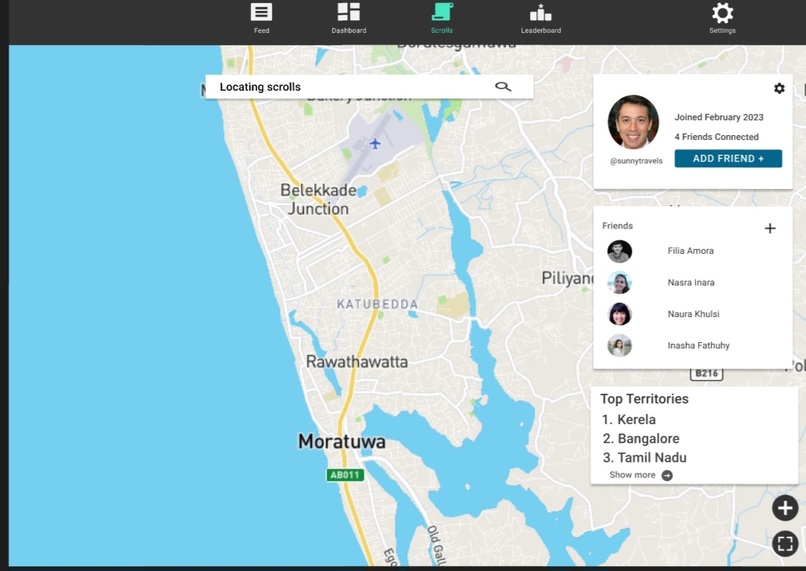Click the @sunnytravels username
806x571 pixels.
(636, 161)
